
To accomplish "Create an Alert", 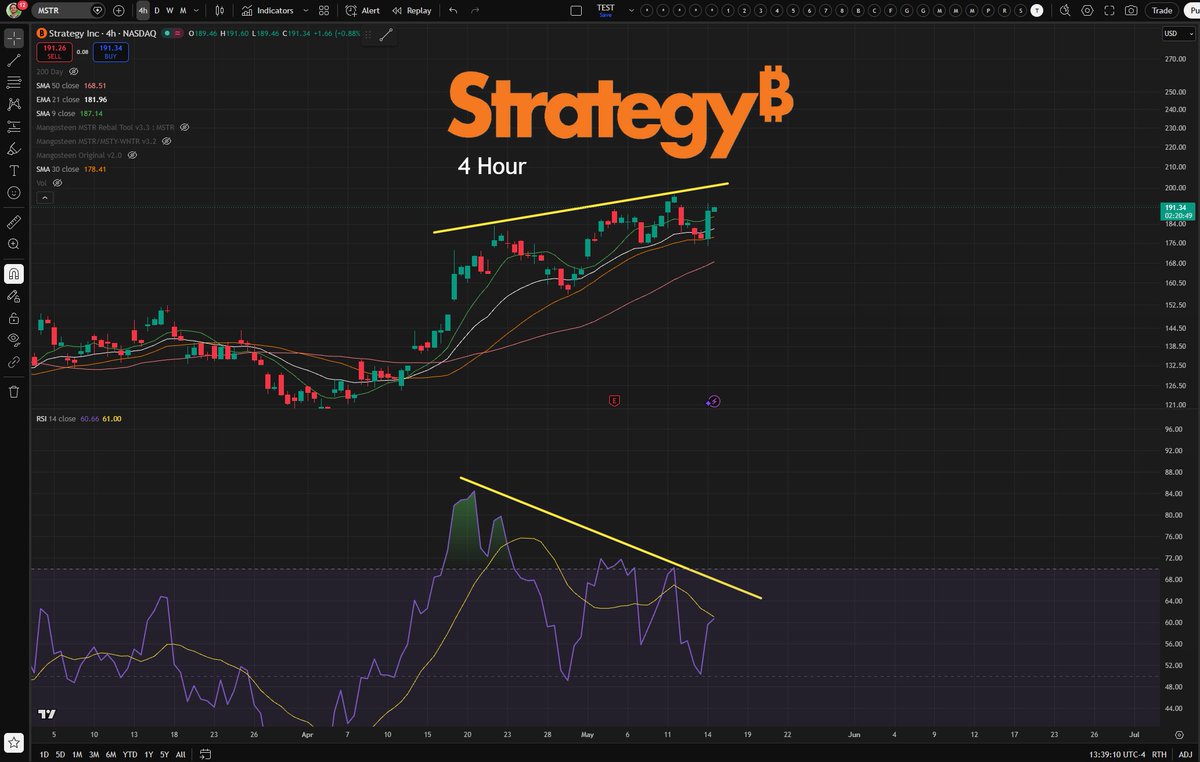I will [x=363, y=10].
